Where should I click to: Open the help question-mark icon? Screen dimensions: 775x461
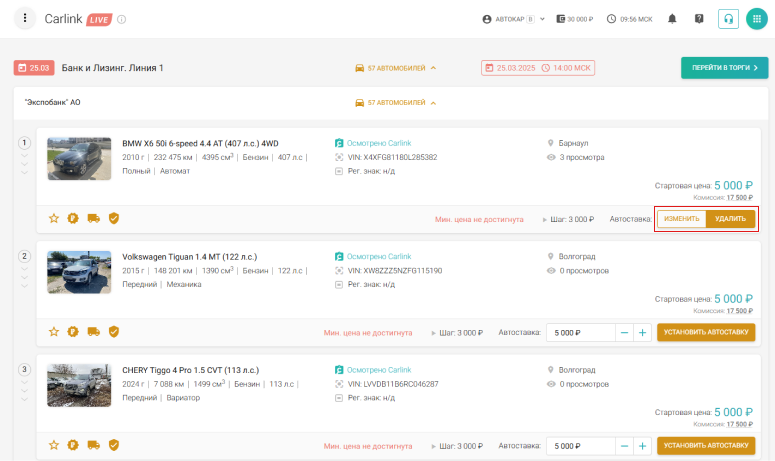tap(699, 19)
